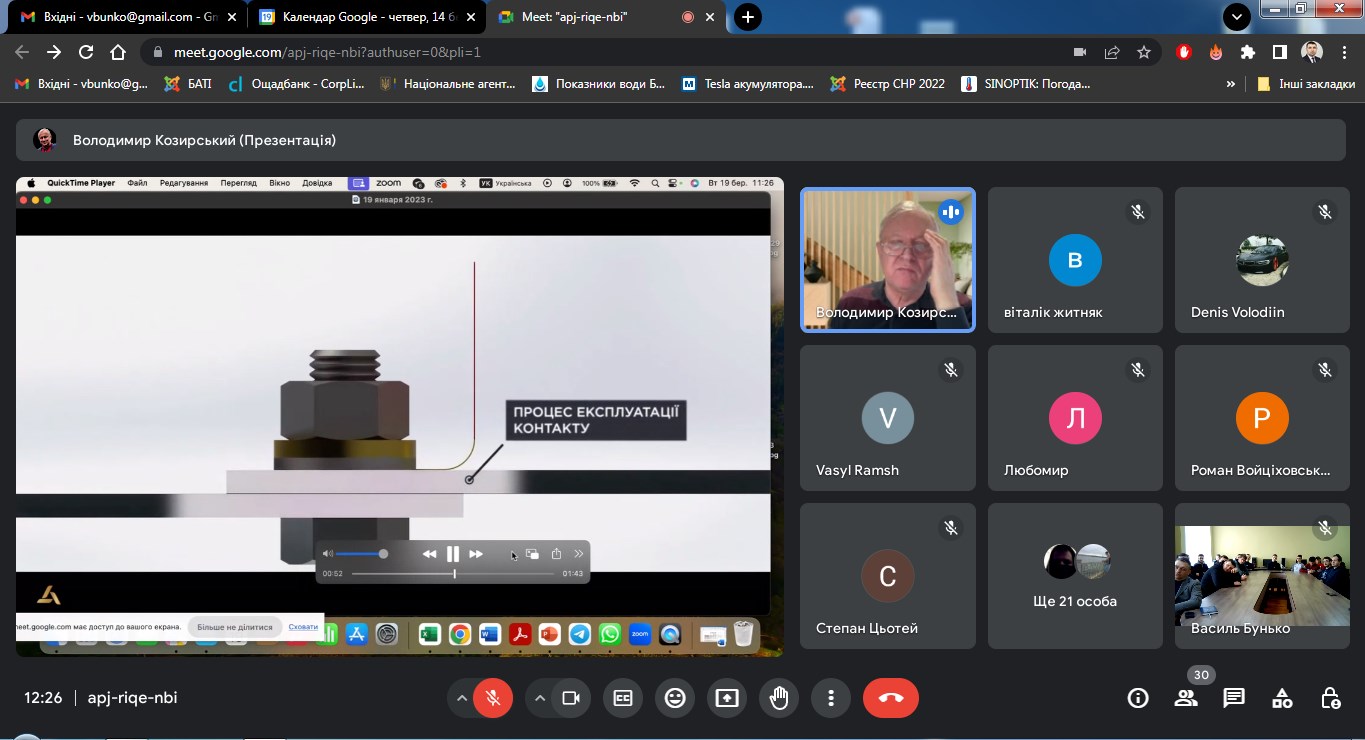Viewport: 1365px width, 740px height.
Task: Open the chat with everyone panel
Action: click(x=1234, y=698)
